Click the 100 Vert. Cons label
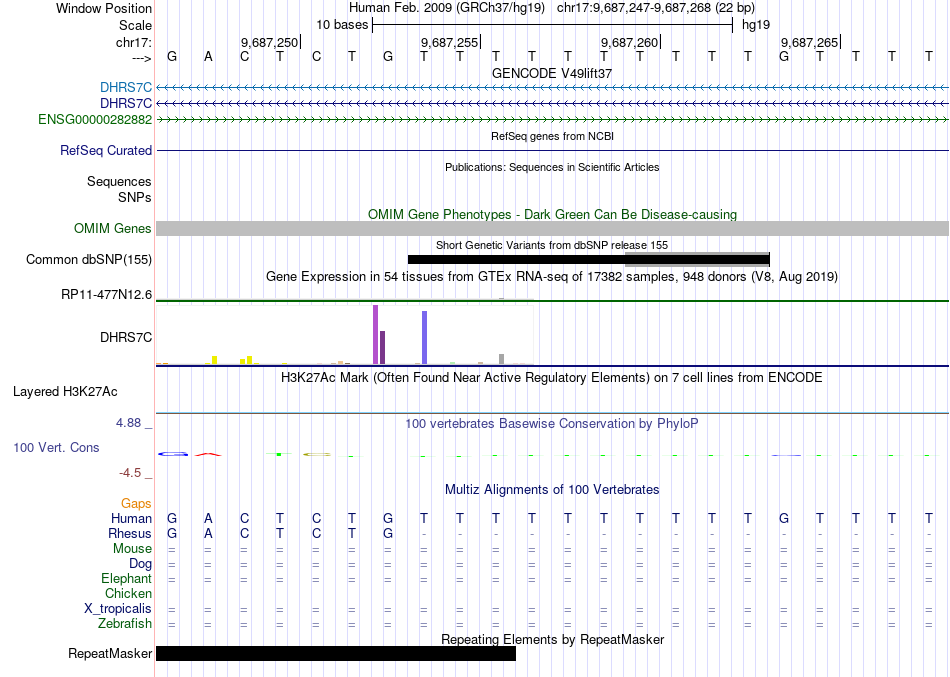This screenshot has width=950, height=677. tap(56, 447)
